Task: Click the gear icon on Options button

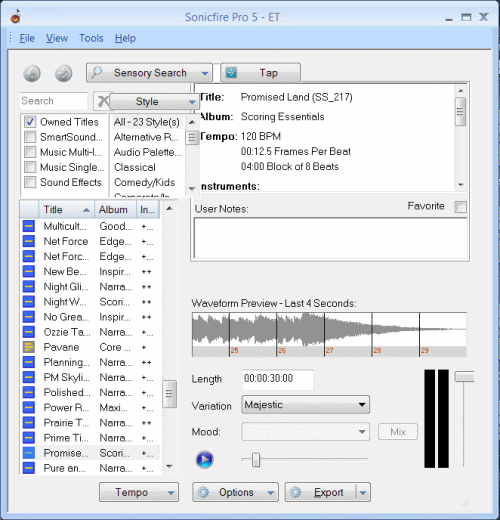Action: (x=203, y=492)
